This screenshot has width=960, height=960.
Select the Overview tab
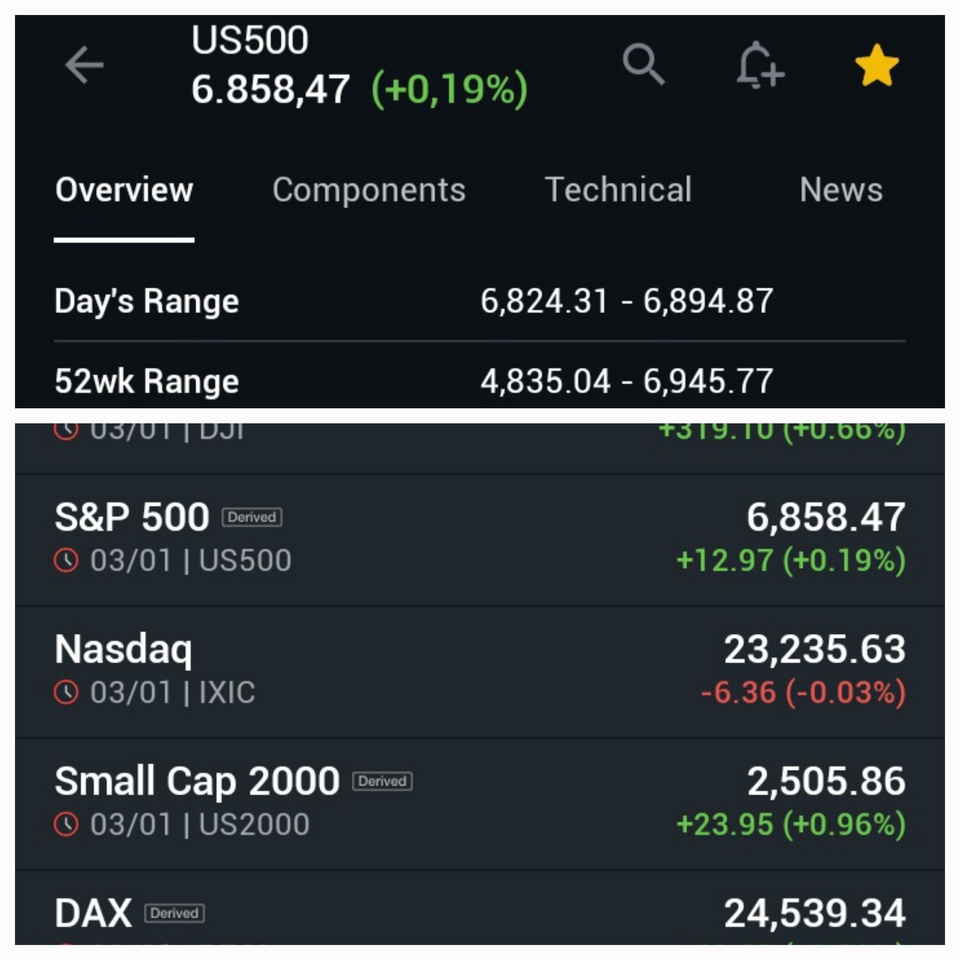[124, 190]
